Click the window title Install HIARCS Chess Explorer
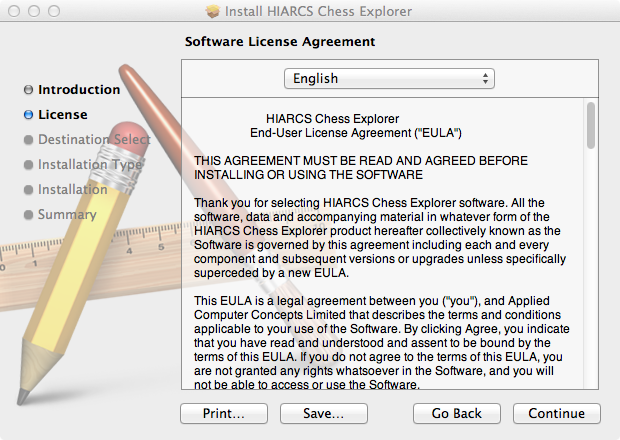 coord(320,11)
